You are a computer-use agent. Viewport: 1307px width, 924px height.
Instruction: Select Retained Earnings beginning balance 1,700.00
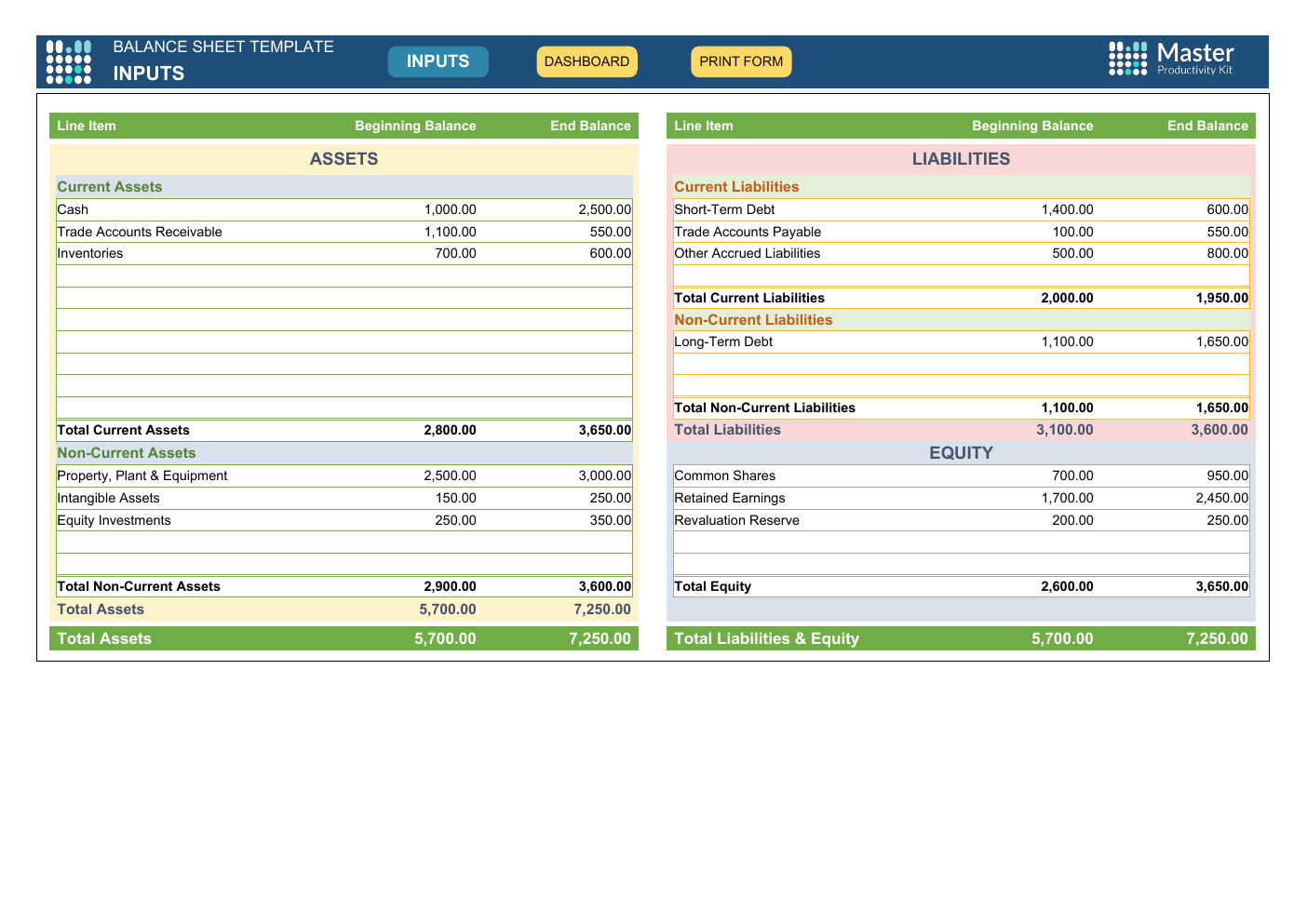(x=1067, y=498)
